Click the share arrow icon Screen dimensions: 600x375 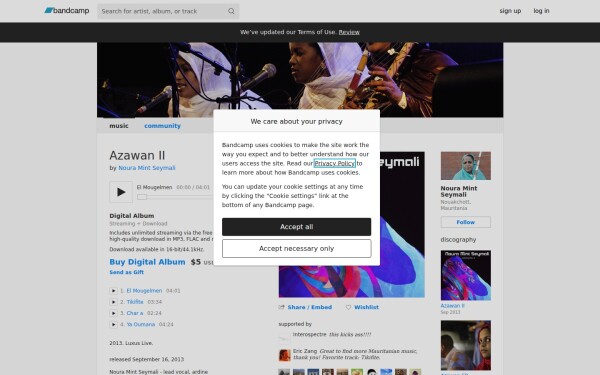tap(282, 307)
